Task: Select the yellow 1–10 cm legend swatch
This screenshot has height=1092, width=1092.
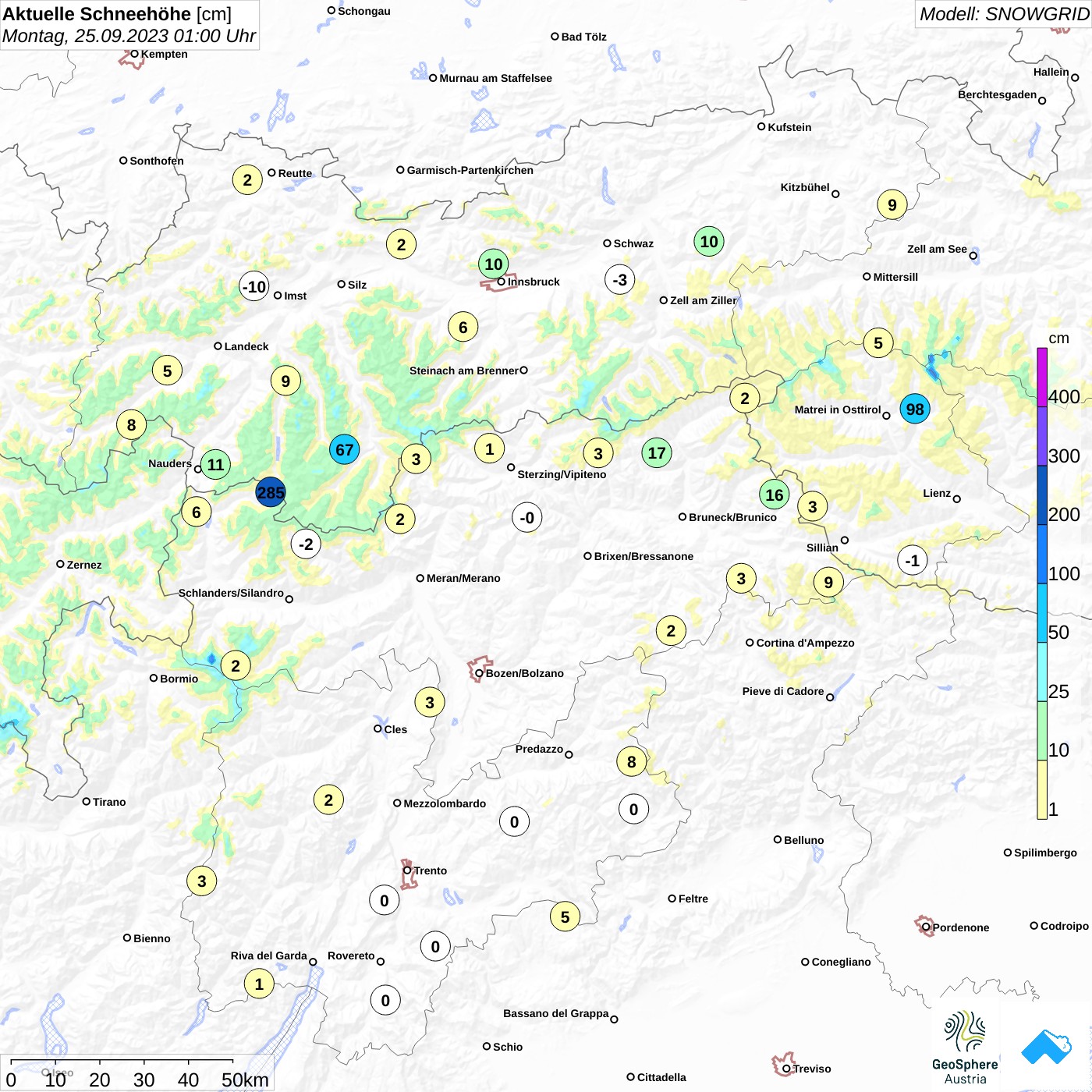Action: click(x=1042, y=789)
